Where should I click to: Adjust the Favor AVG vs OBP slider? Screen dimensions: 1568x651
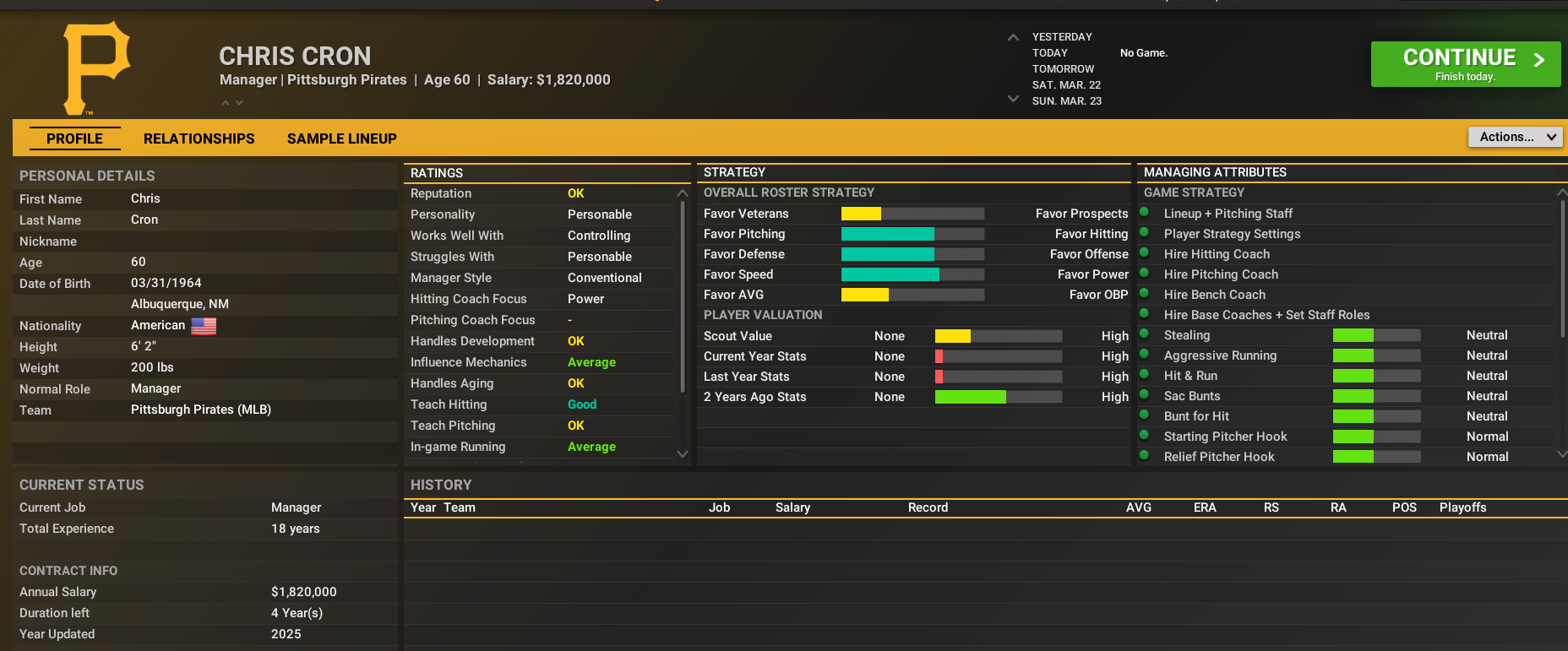point(912,295)
